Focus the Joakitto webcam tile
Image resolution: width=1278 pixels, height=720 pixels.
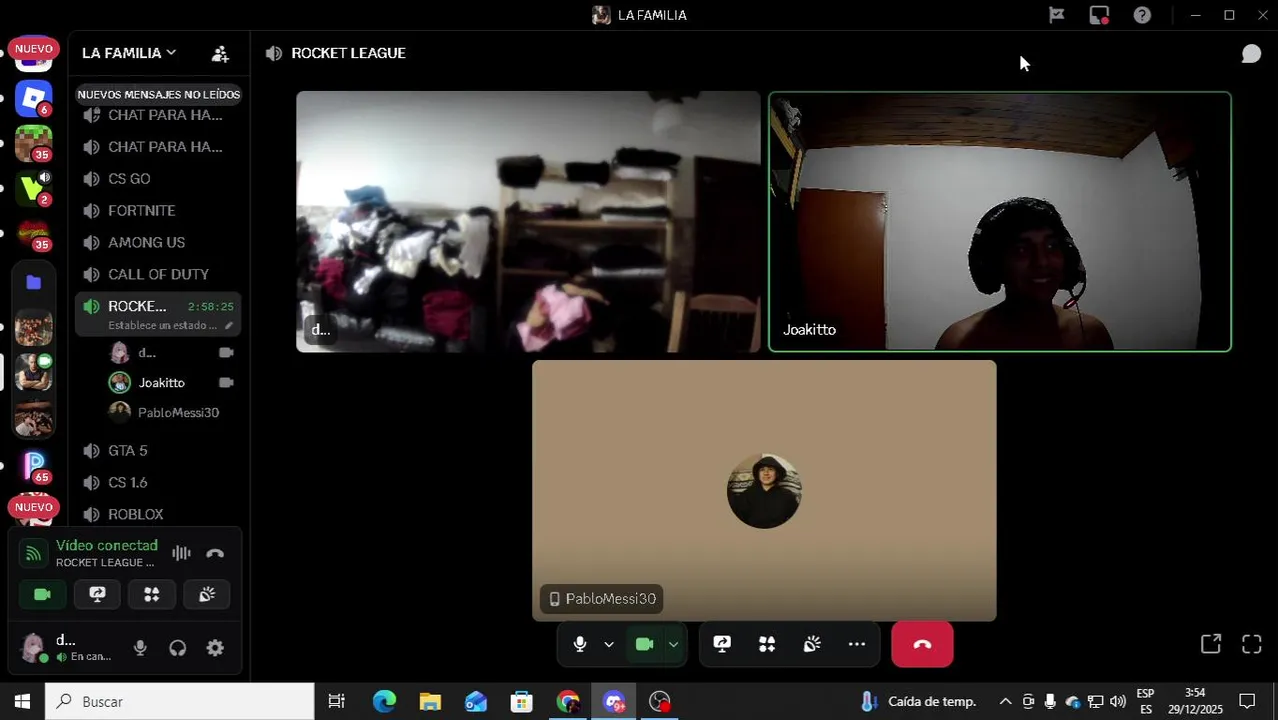click(x=999, y=222)
